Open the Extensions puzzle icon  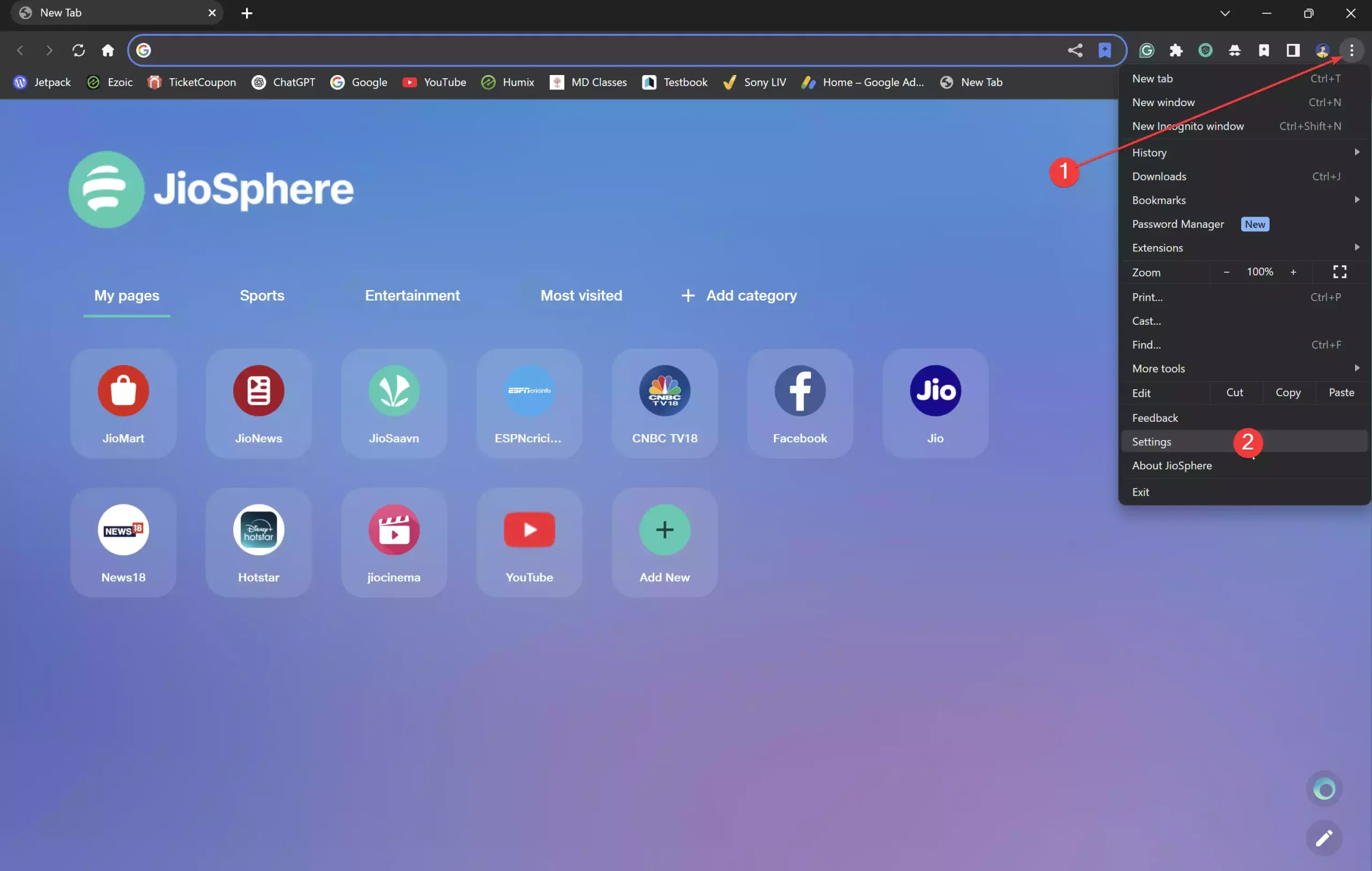1176,50
